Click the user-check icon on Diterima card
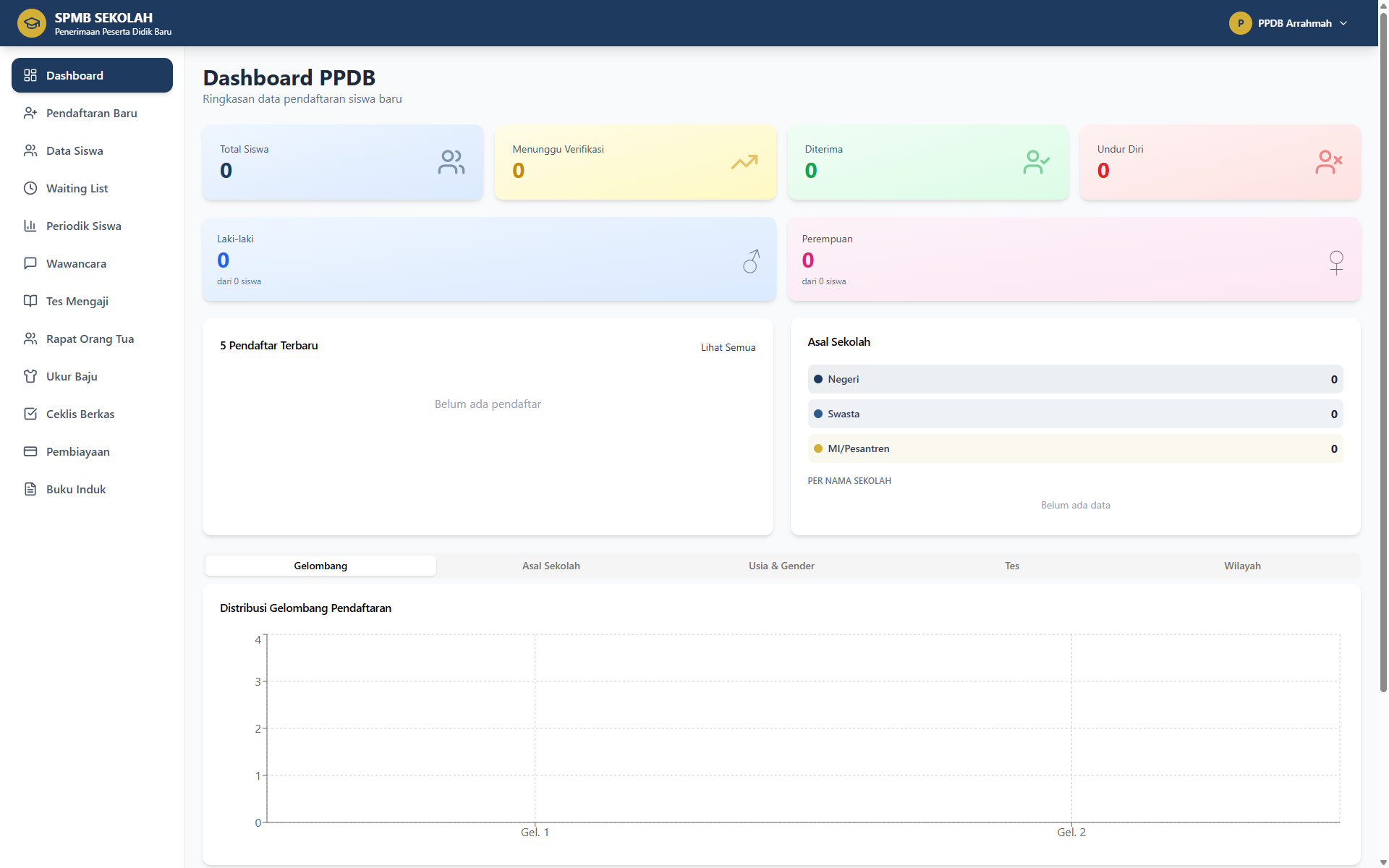Screen dimensions: 1389x868 pyautogui.click(x=1037, y=162)
